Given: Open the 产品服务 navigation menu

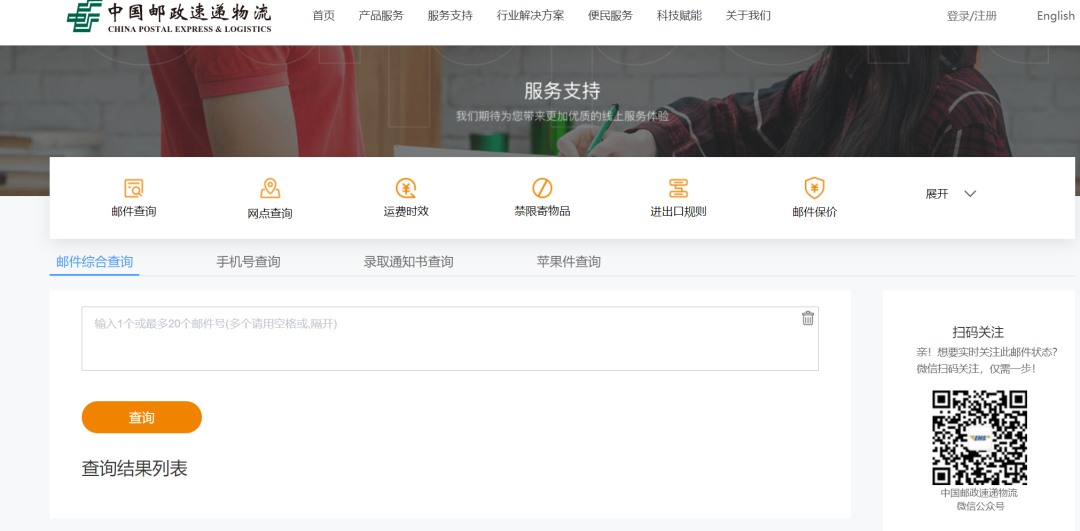Looking at the screenshot, I should tap(381, 16).
